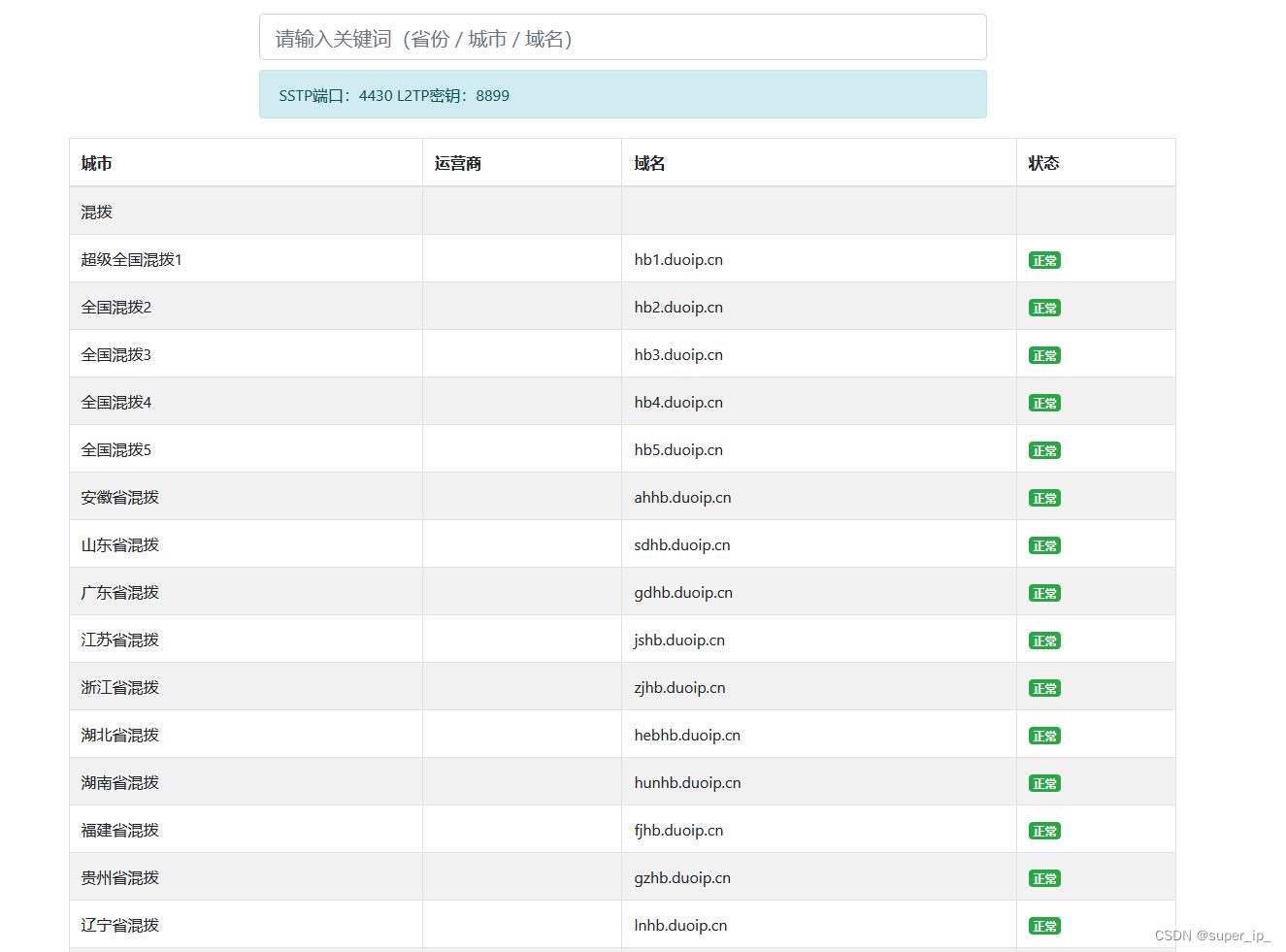Select the 山东省混拨 city cell
This screenshot has height=952, width=1286.
246,544
